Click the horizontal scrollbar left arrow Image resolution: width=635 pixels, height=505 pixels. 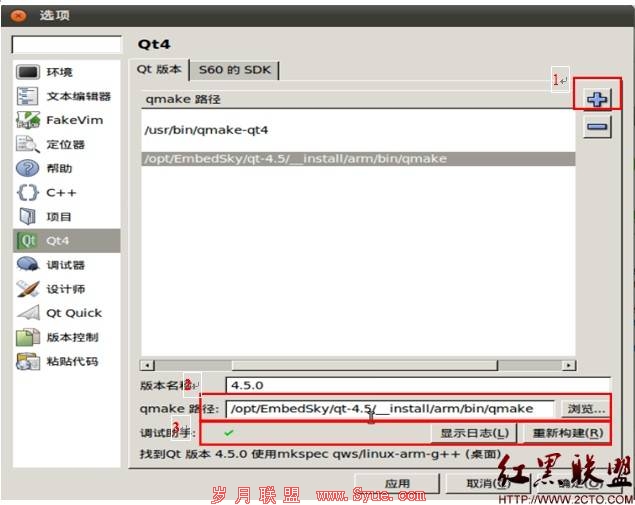[147, 365]
